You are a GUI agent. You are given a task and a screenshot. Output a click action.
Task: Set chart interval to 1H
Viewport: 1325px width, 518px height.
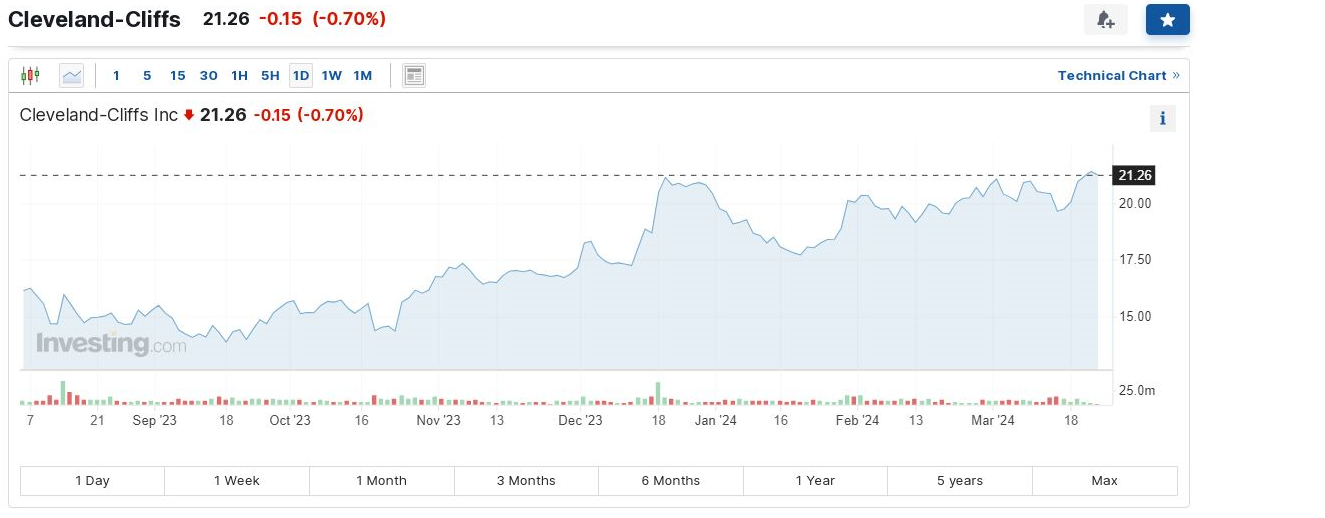[x=239, y=75]
